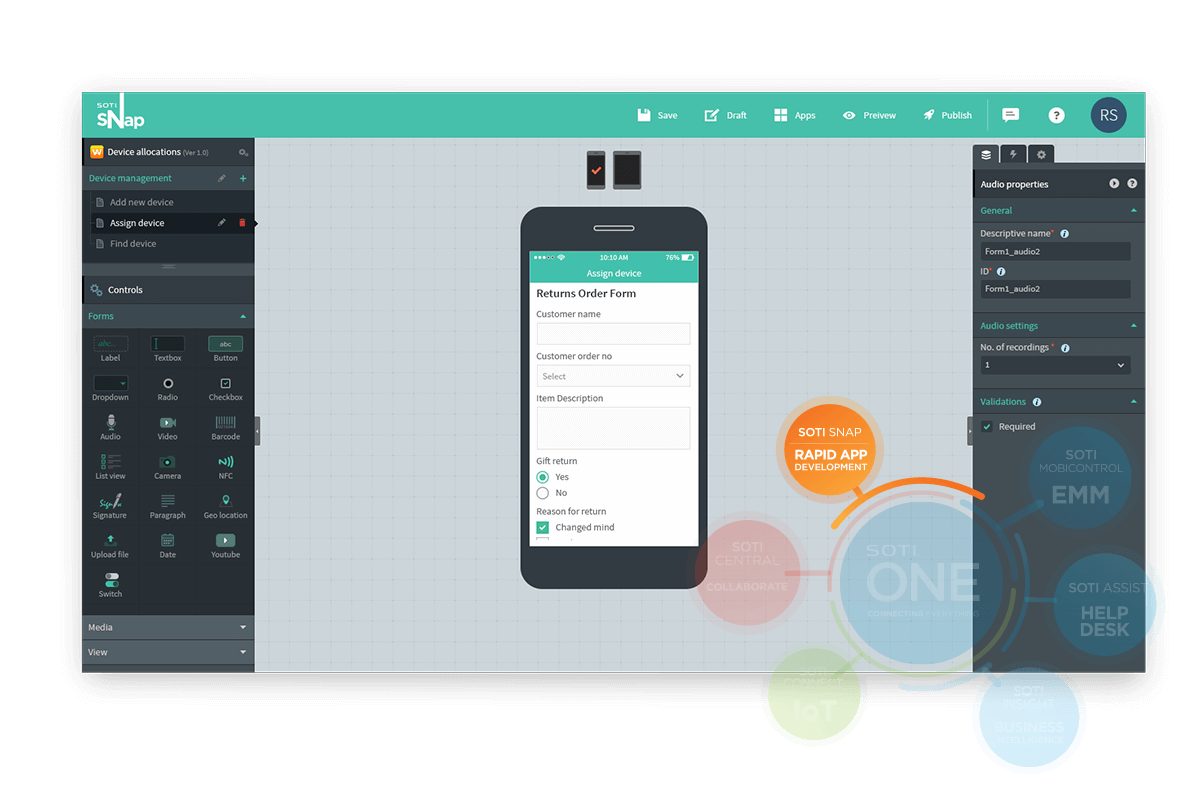The width and height of the screenshot is (1200, 800).
Task: Pick the List view control
Action: tap(110, 467)
